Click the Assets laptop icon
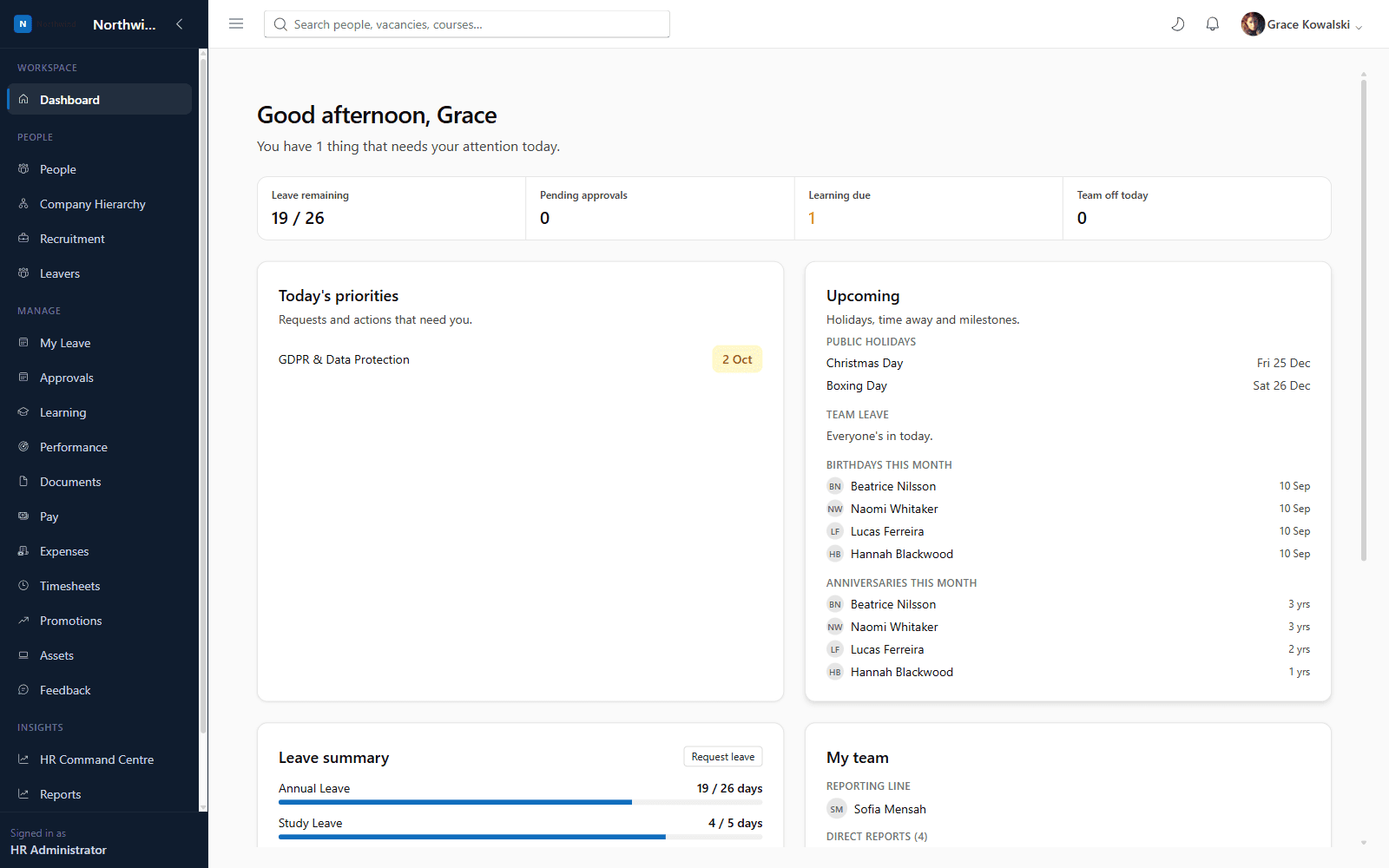 23,655
